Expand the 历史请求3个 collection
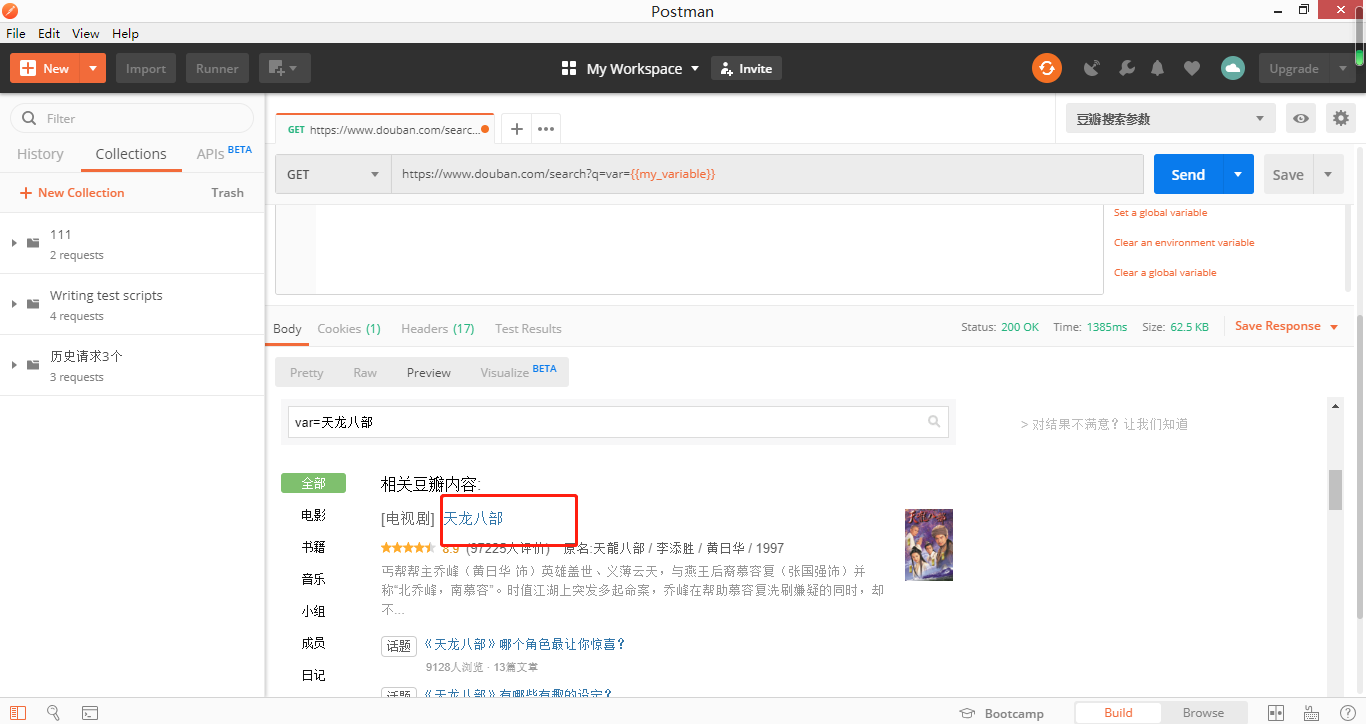The height and width of the screenshot is (724, 1366). pos(14,365)
